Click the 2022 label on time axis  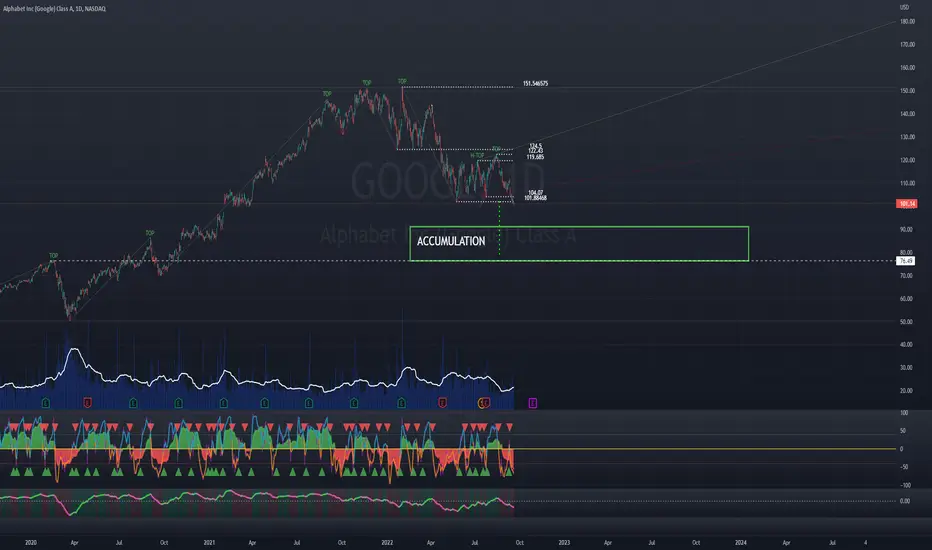[x=387, y=542]
